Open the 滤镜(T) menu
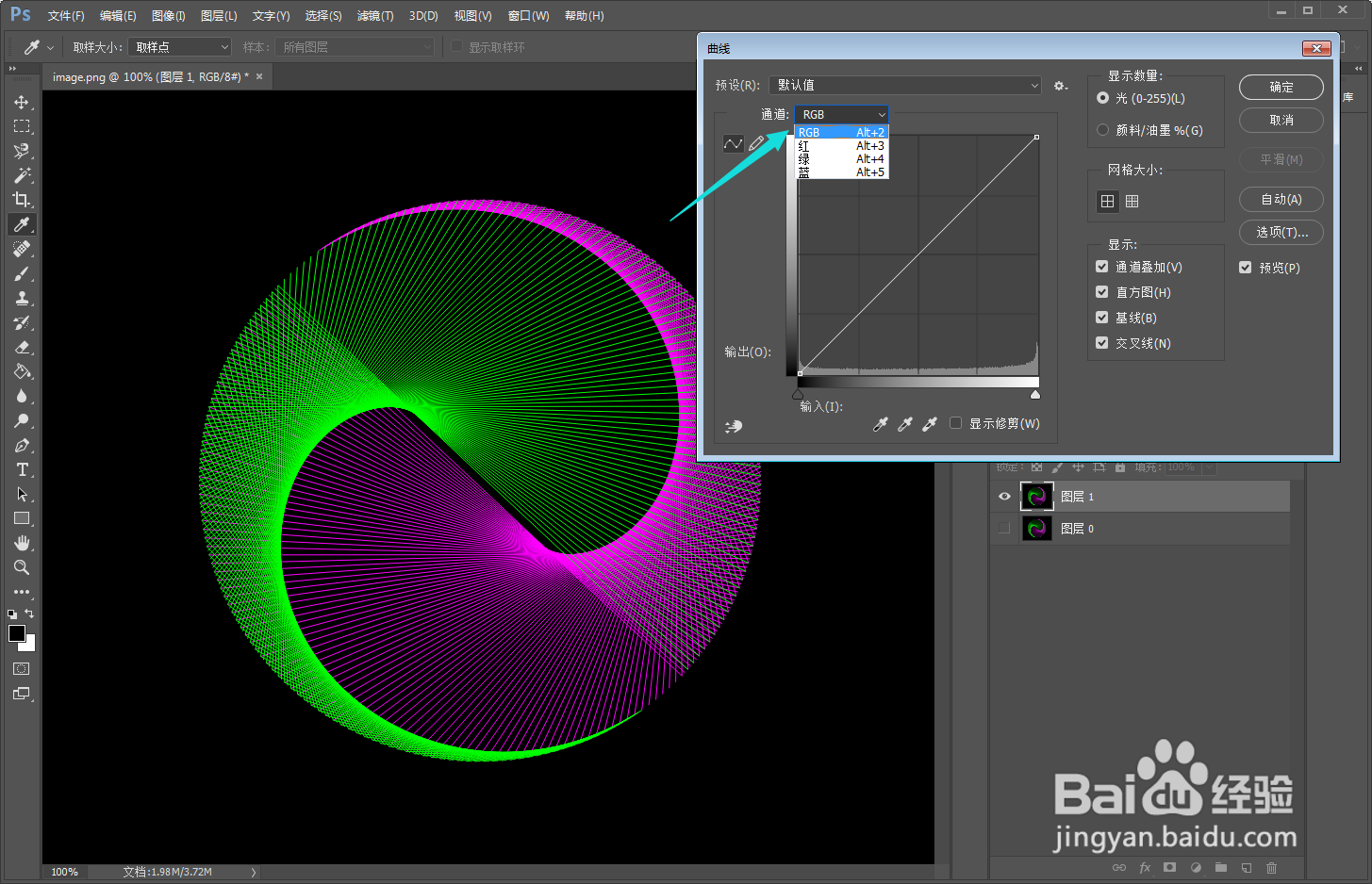This screenshot has height=884, width=1372. pos(375,16)
